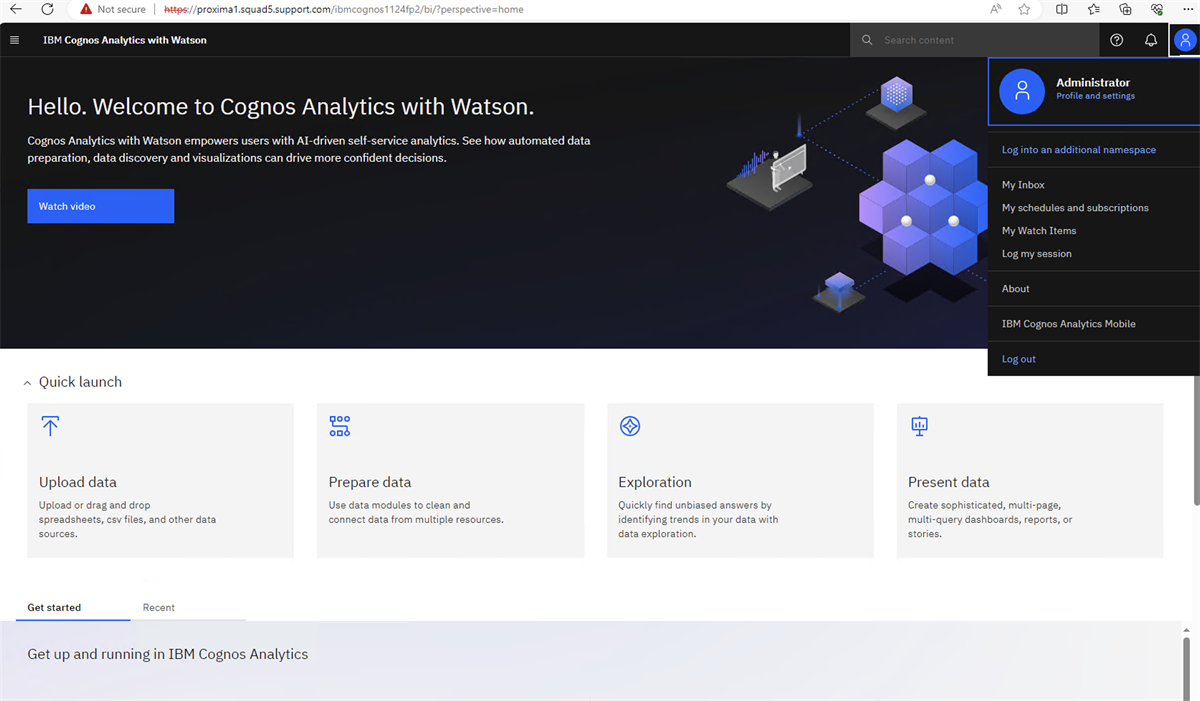Select the Get started tab
1200x701 pixels.
[53, 607]
